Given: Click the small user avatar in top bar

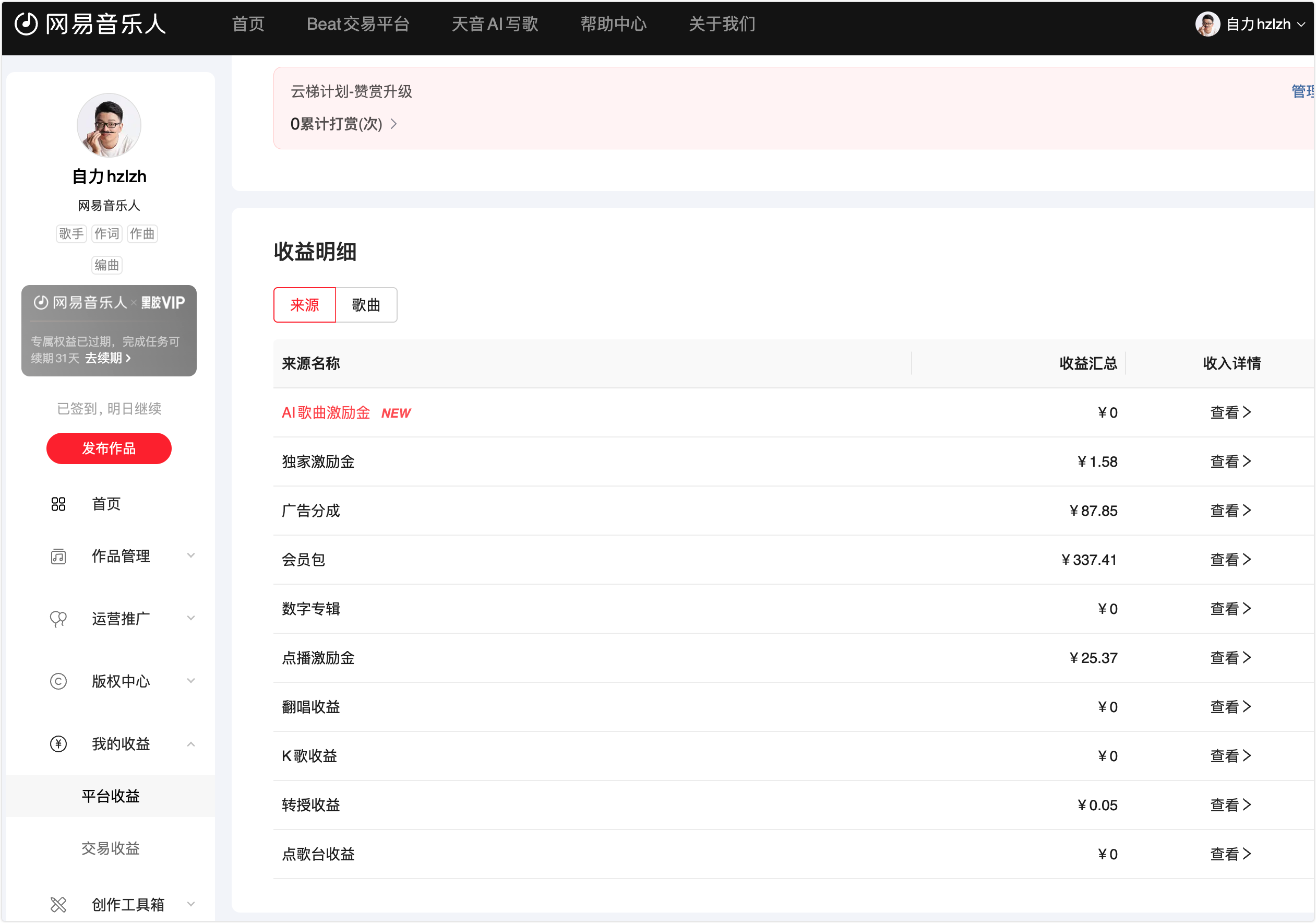Looking at the screenshot, I should [x=1207, y=24].
